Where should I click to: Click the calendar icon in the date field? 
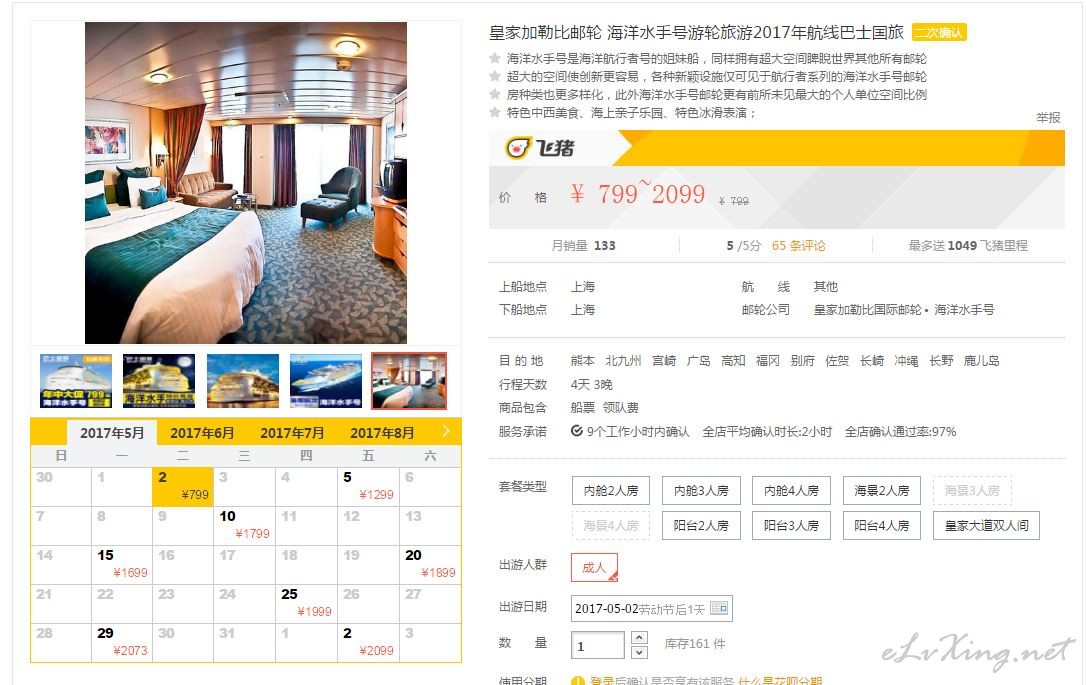click(x=718, y=608)
